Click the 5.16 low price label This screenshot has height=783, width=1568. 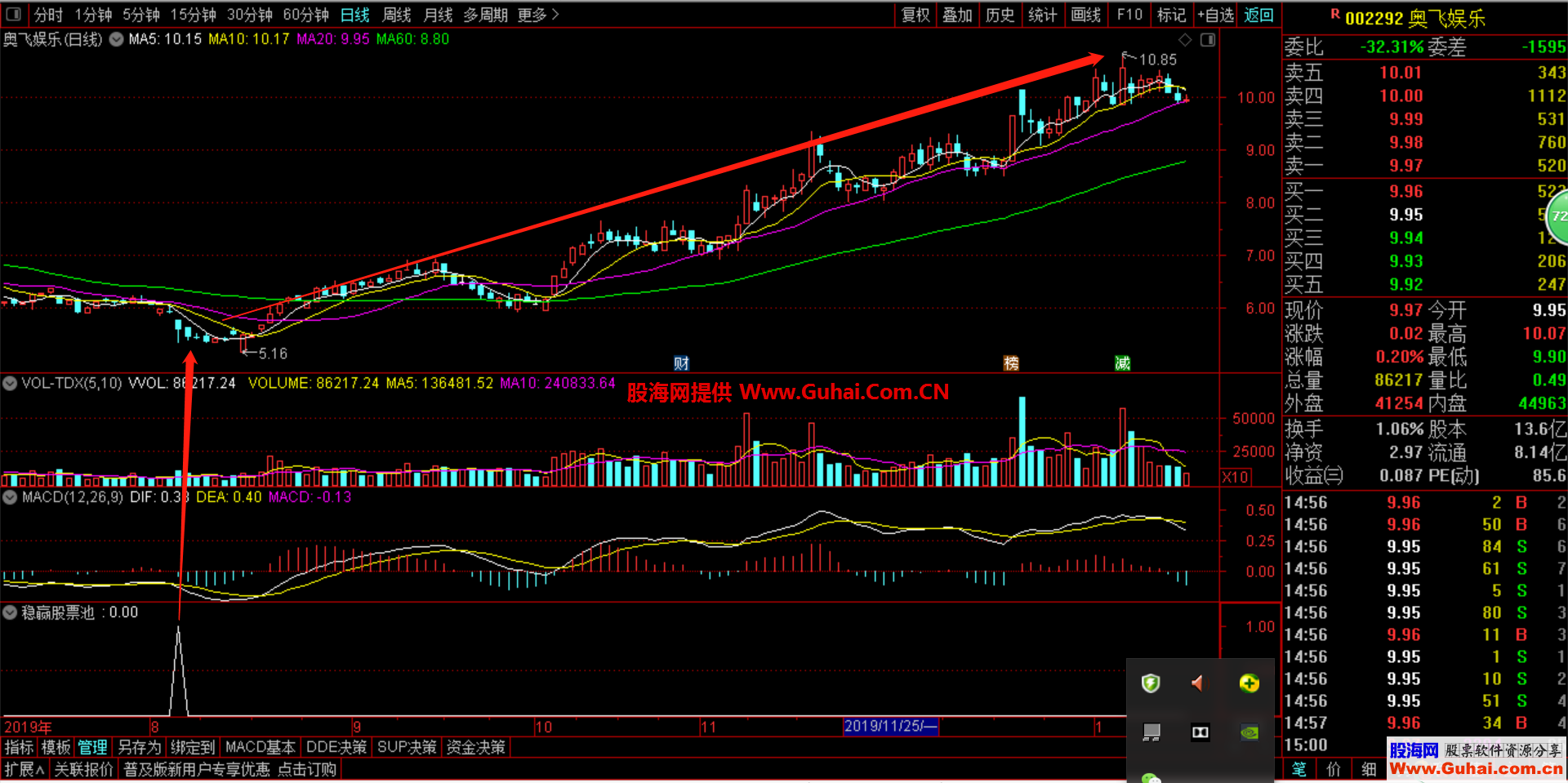pyautogui.click(x=273, y=354)
